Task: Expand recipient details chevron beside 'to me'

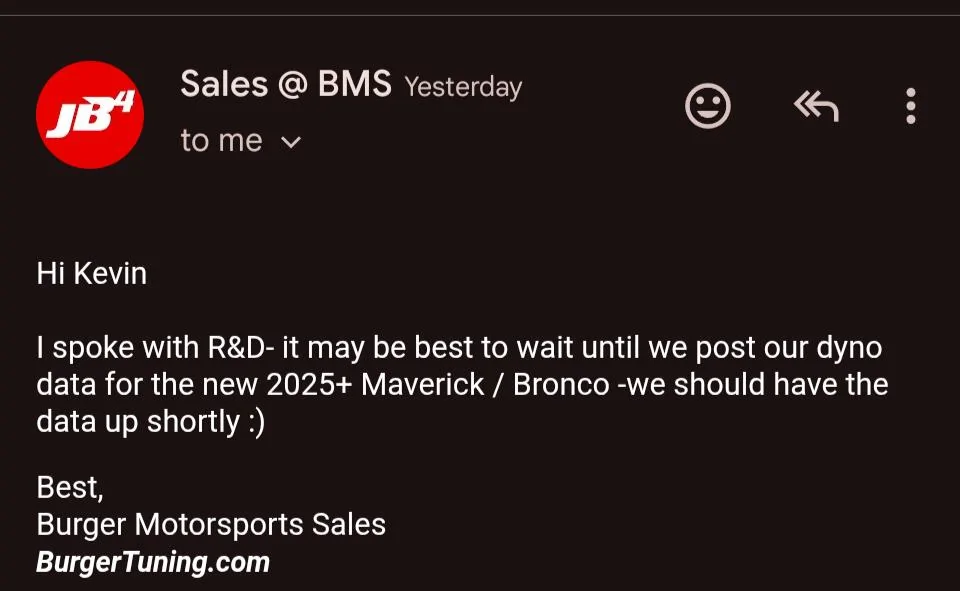Action: pos(291,143)
